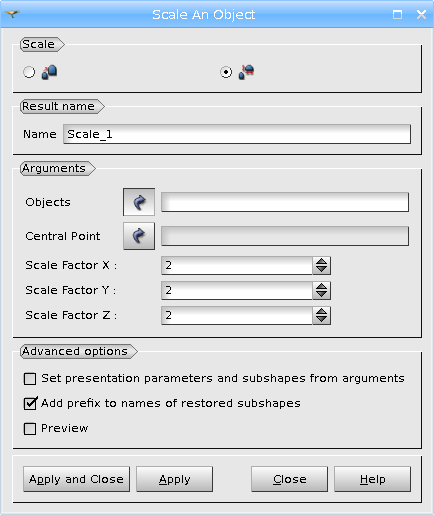The image size is (434, 515).
Task: Click the Apply button
Action: click(x=174, y=479)
